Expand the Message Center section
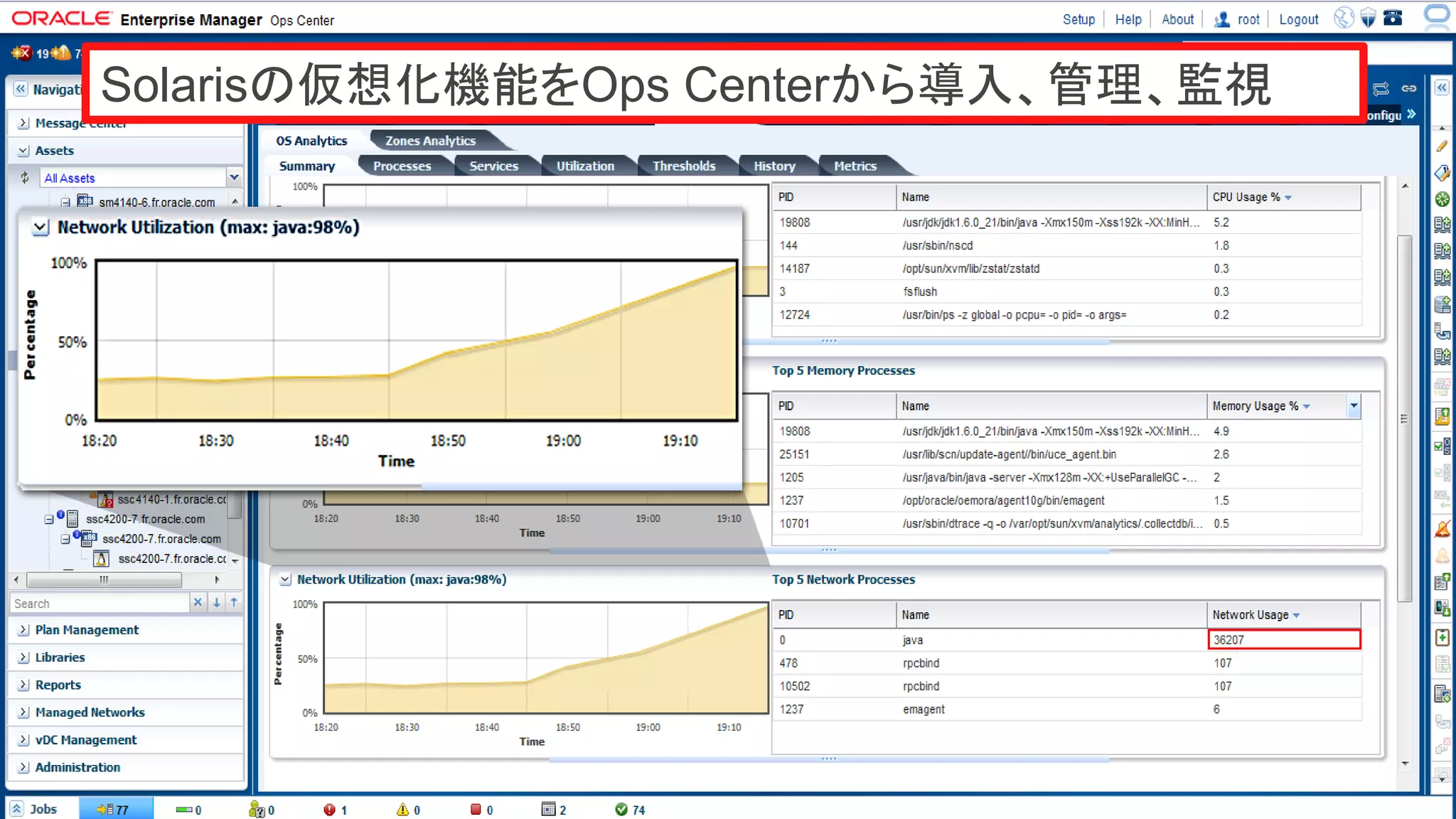This screenshot has height=819, width=1456. pyautogui.click(x=23, y=123)
